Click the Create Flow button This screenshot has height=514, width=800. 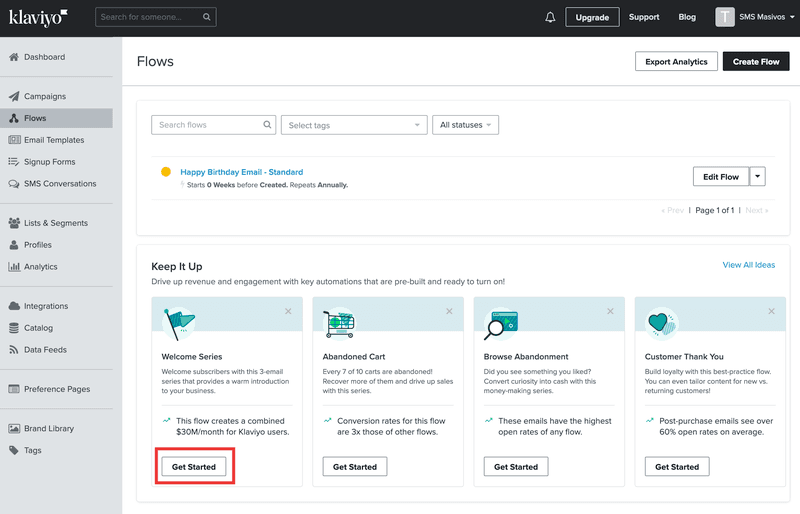(755, 62)
